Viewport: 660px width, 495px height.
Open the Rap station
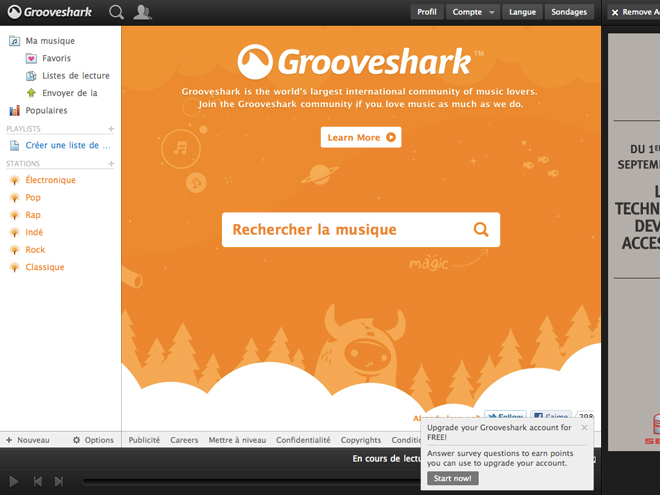click(33, 215)
